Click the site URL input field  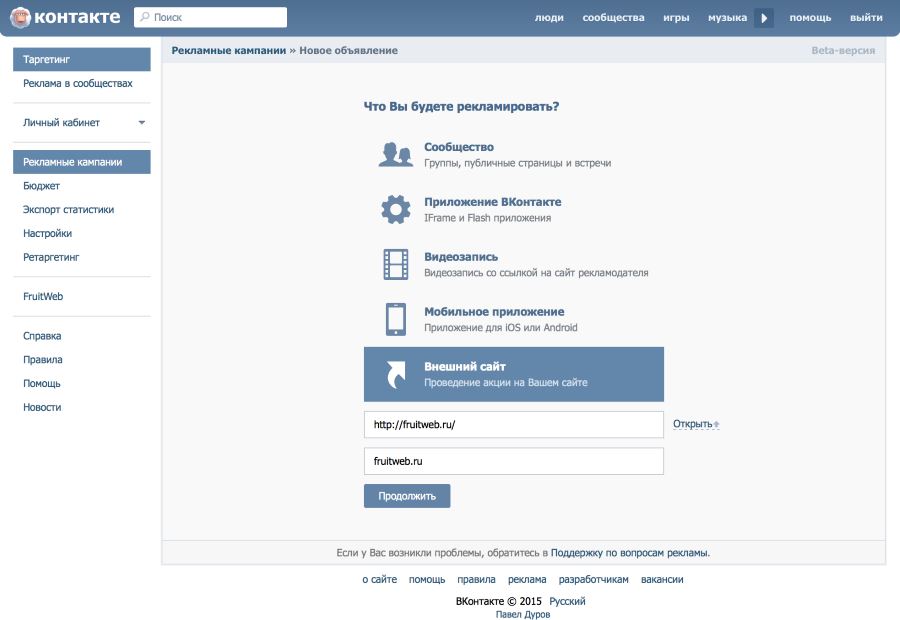[x=513, y=424]
